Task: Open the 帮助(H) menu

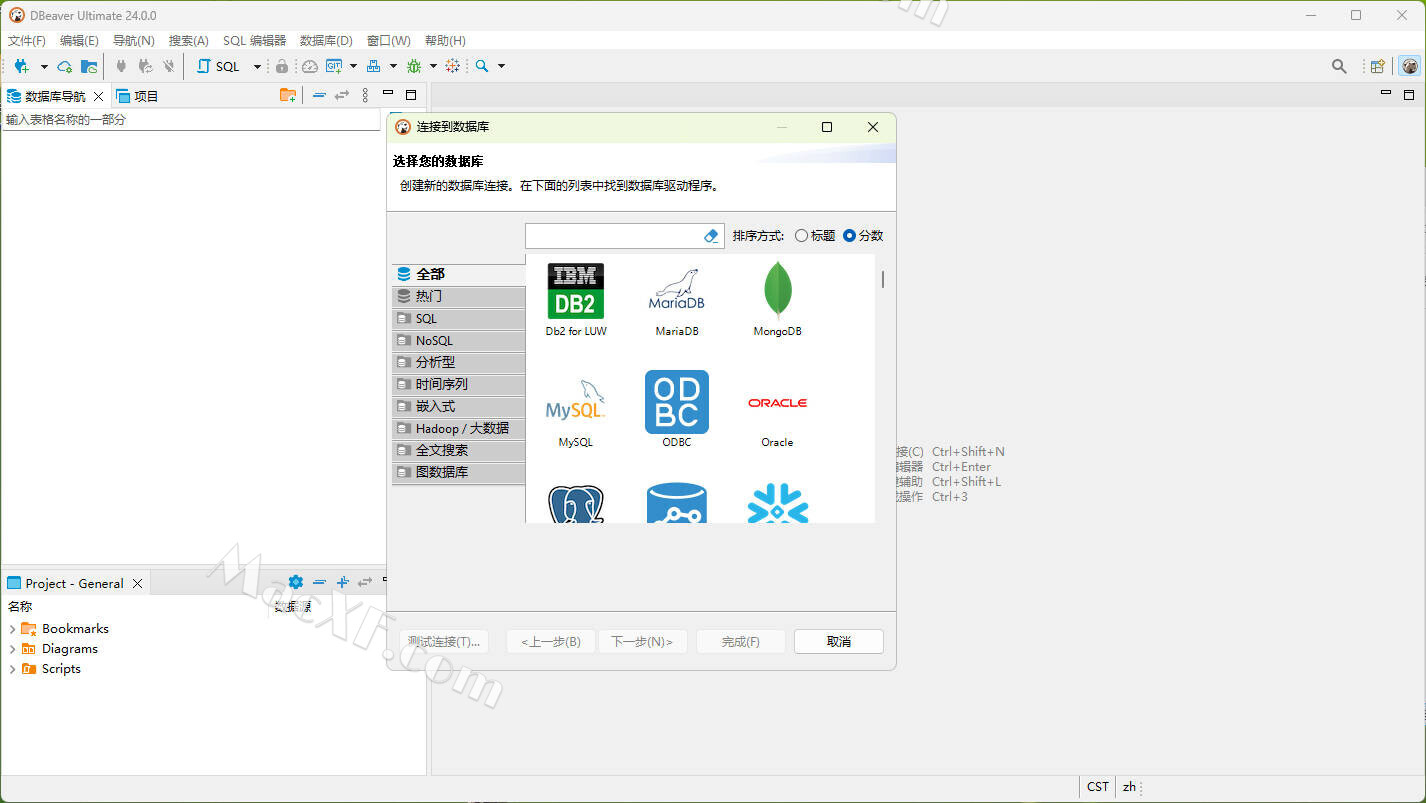Action: point(445,41)
